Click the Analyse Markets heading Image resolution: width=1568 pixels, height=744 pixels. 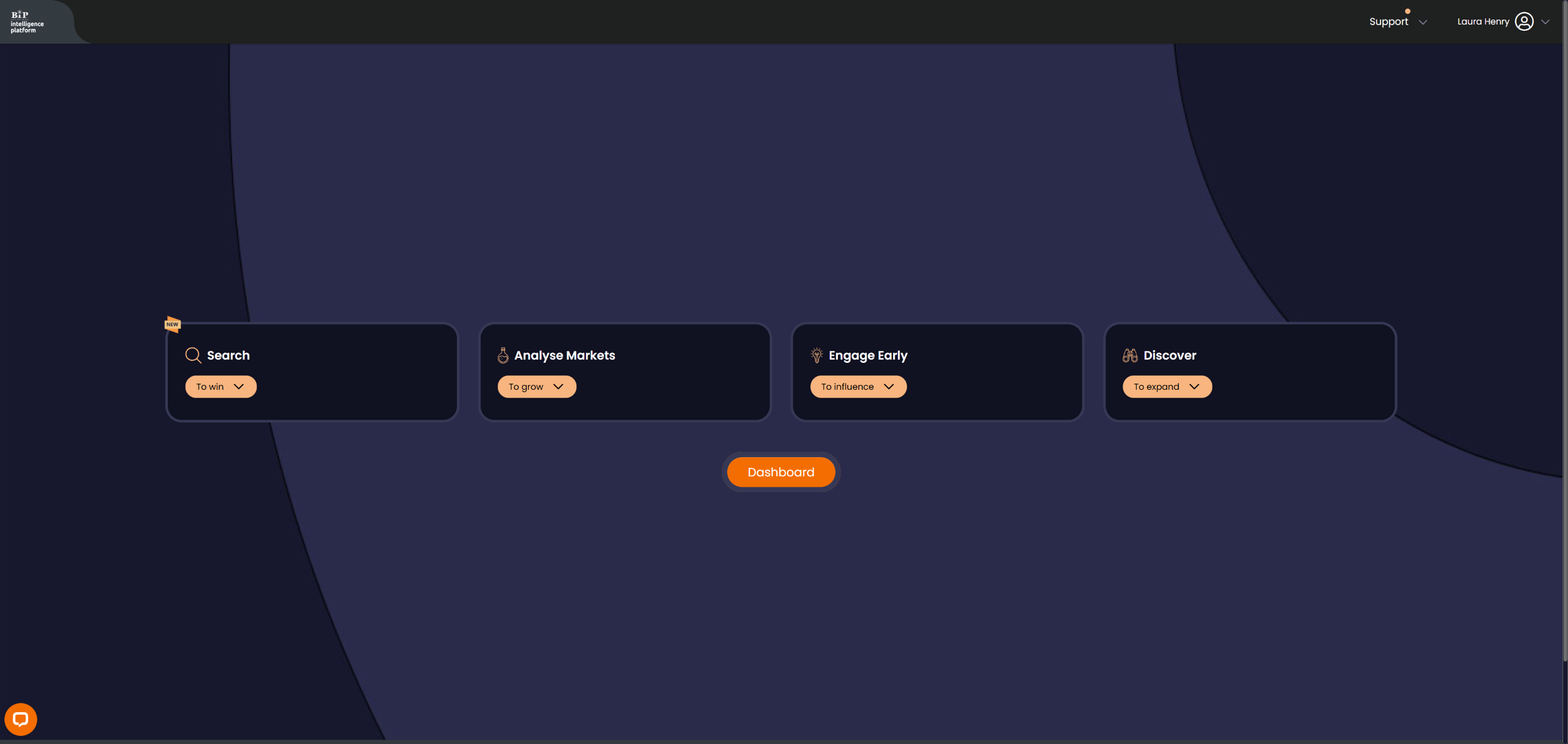[x=565, y=355]
